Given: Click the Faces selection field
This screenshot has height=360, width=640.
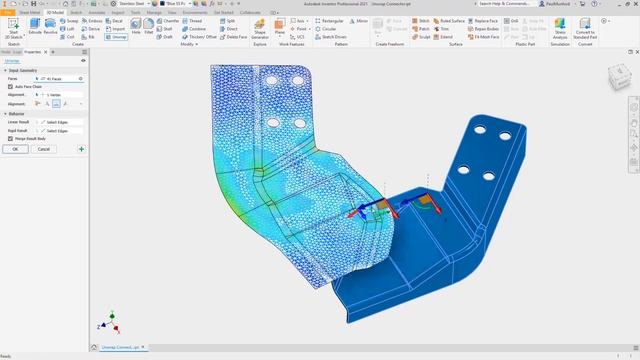Looking at the screenshot, I should pyautogui.click(x=59, y=78).
